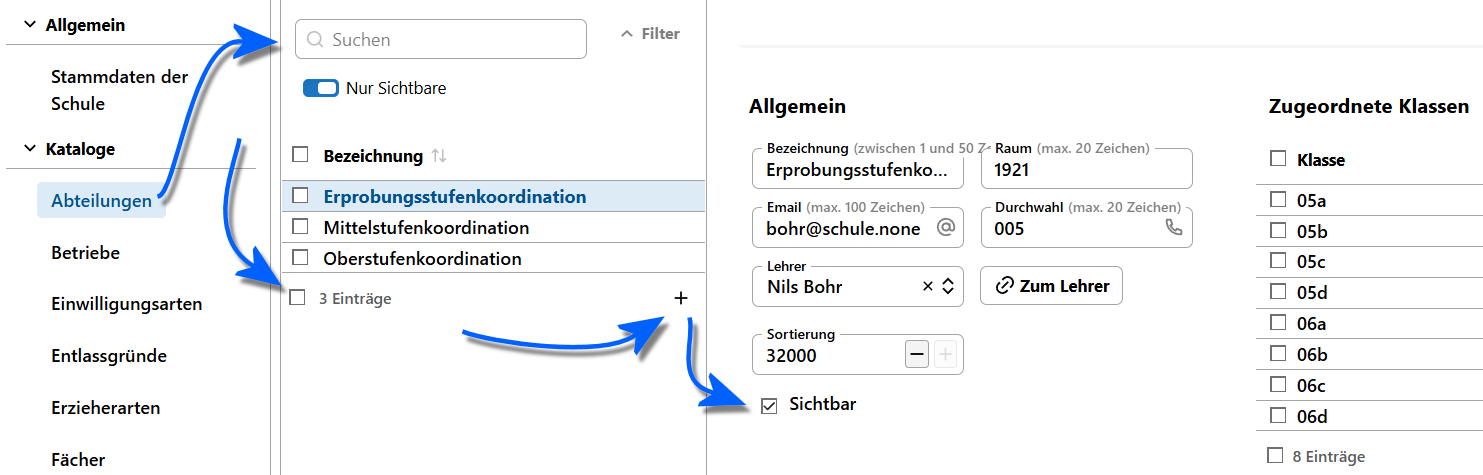Screen dimensions: 1483x475
Task: Click the link icon on Zum Lehrer
Action: pyautogui.click(x=1004, y=286)
